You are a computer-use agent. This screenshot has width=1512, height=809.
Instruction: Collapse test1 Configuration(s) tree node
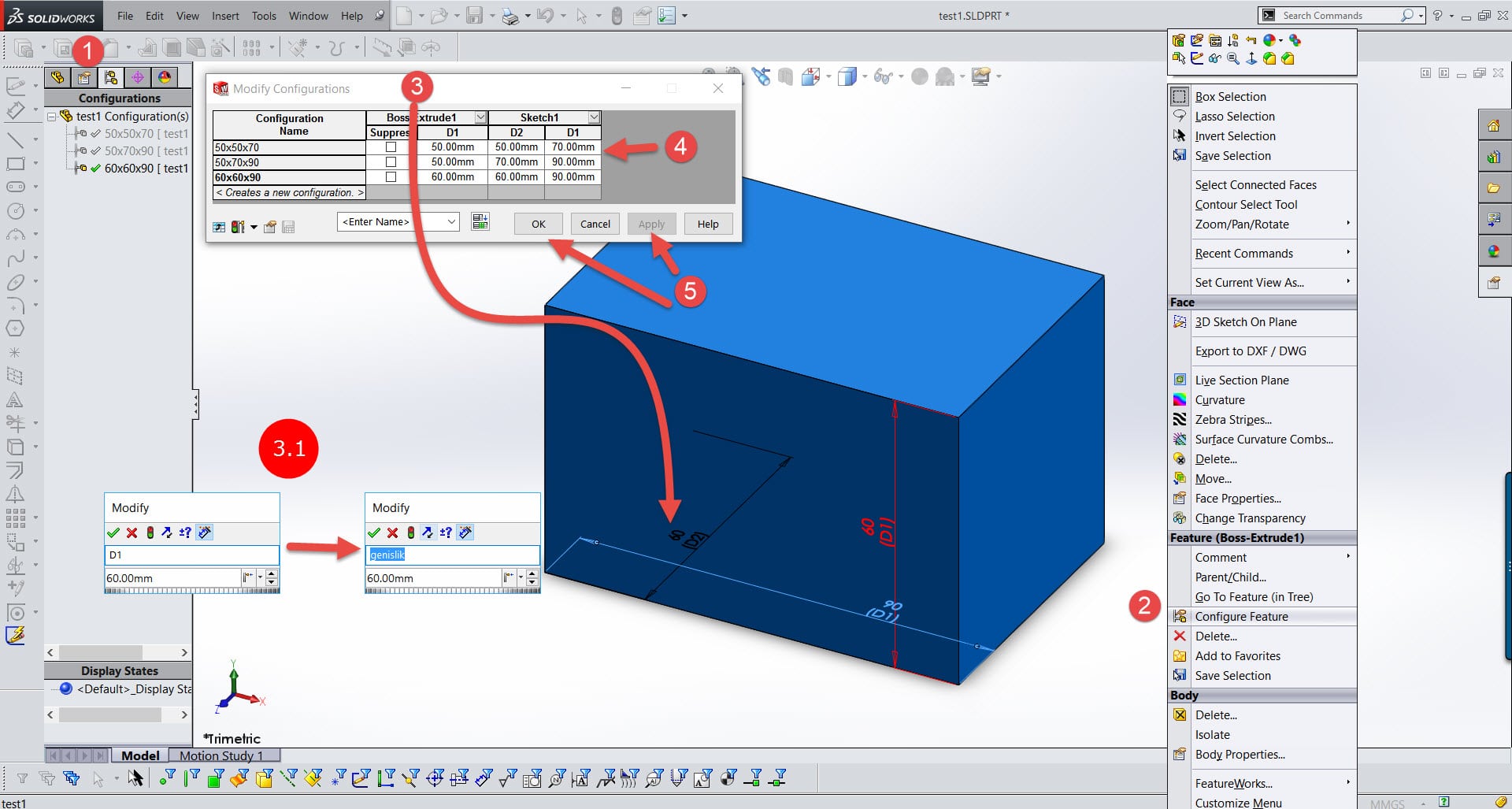52,117
